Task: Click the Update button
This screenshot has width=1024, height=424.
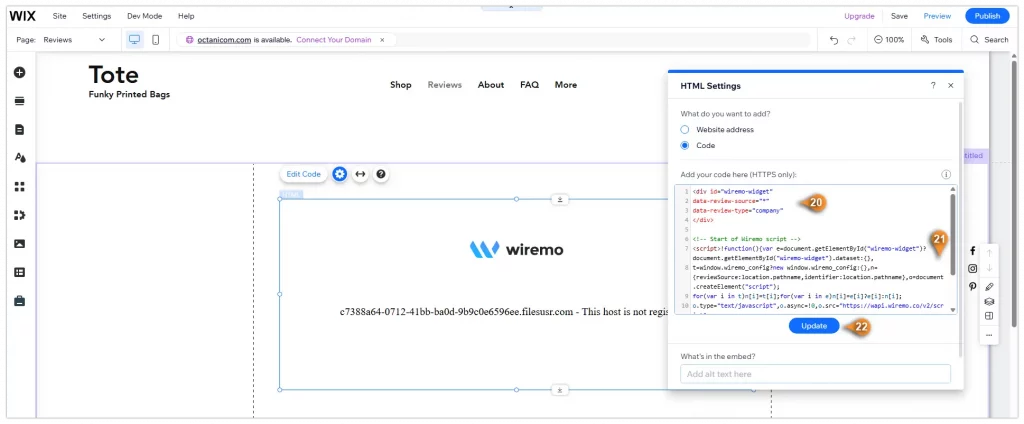Action: click(x=814, y=326)
